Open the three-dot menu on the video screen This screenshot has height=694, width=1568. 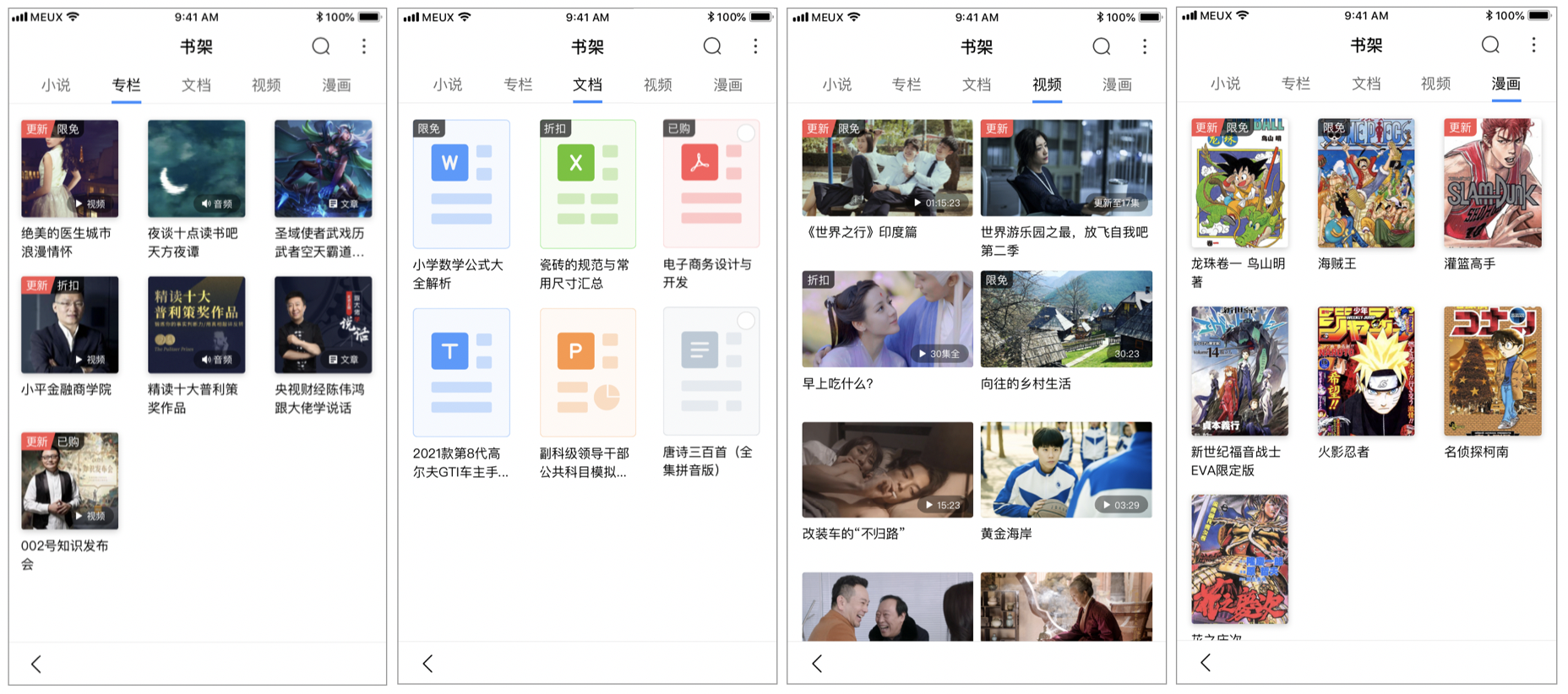coord(1145,46)
